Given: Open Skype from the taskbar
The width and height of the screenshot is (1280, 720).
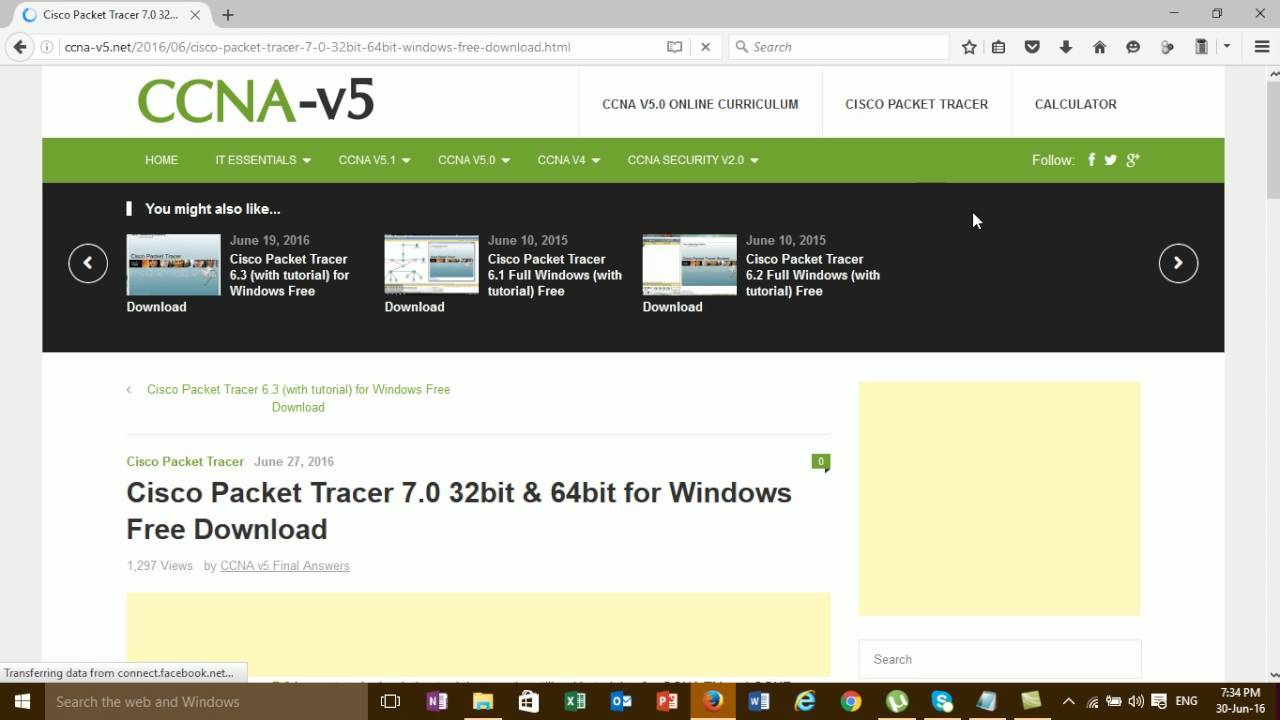Looking at the screenshot, I should [x=942, y=701].
